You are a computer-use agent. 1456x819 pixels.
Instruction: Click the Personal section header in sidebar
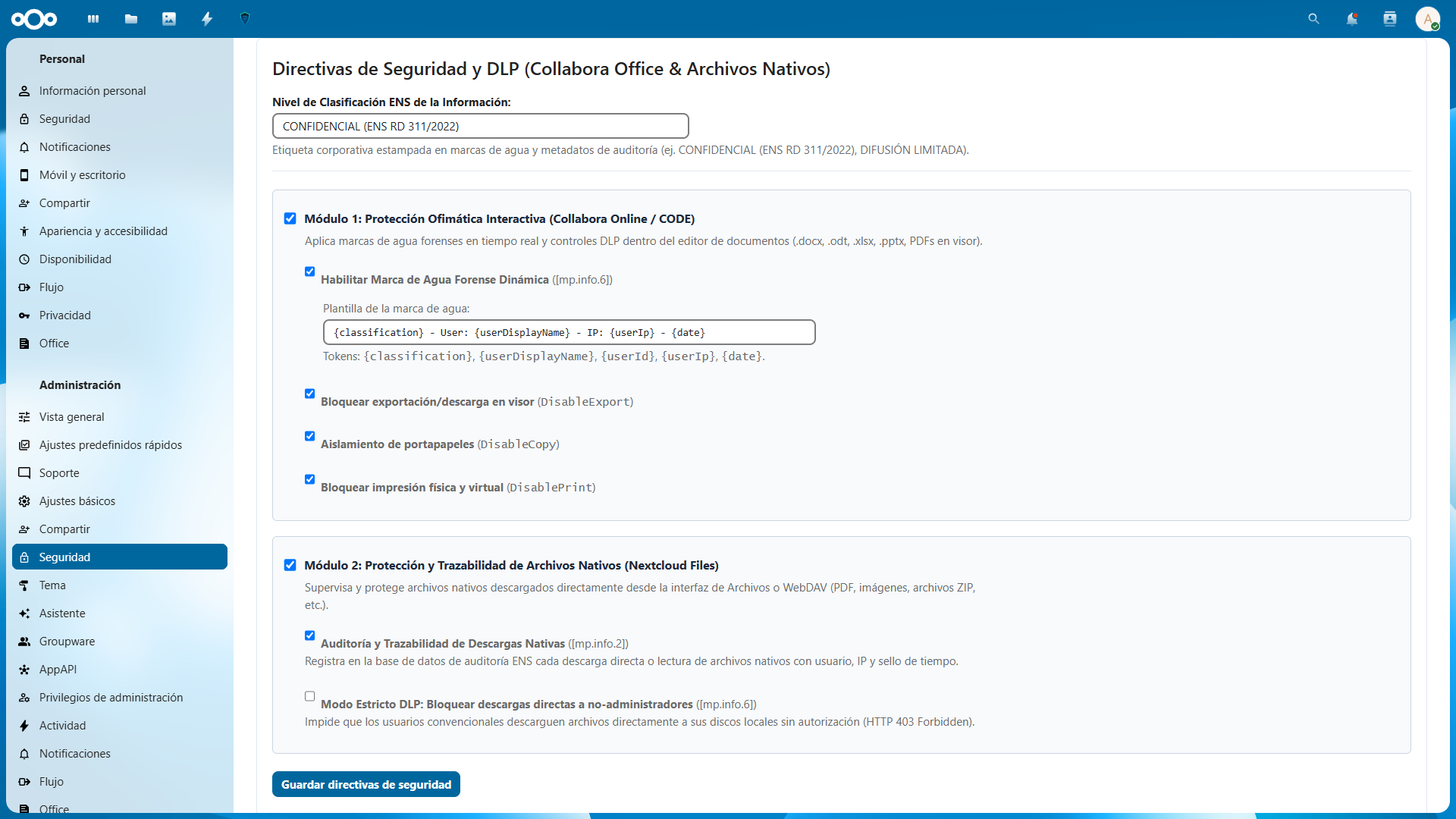coord(62,59)
